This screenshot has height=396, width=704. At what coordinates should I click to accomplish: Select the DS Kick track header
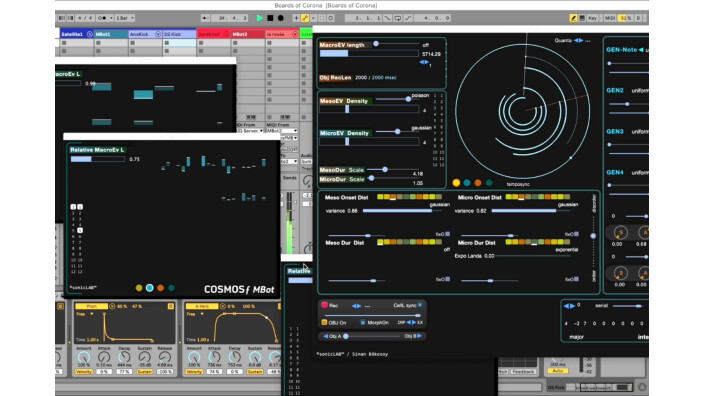(179, 34)
